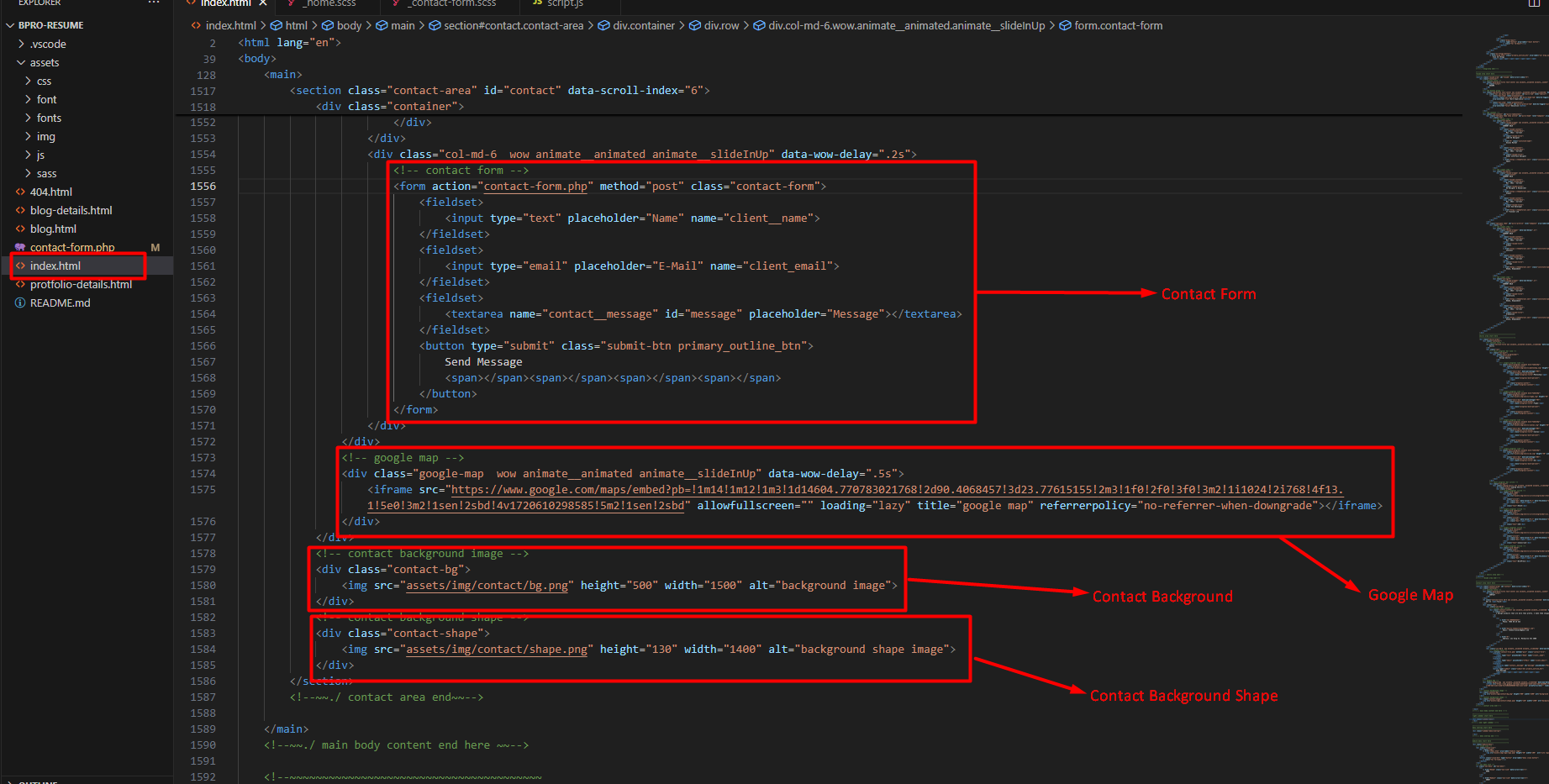Open Explorer more actions ellipsis menu
The image size is (1549, 784).
153,3
